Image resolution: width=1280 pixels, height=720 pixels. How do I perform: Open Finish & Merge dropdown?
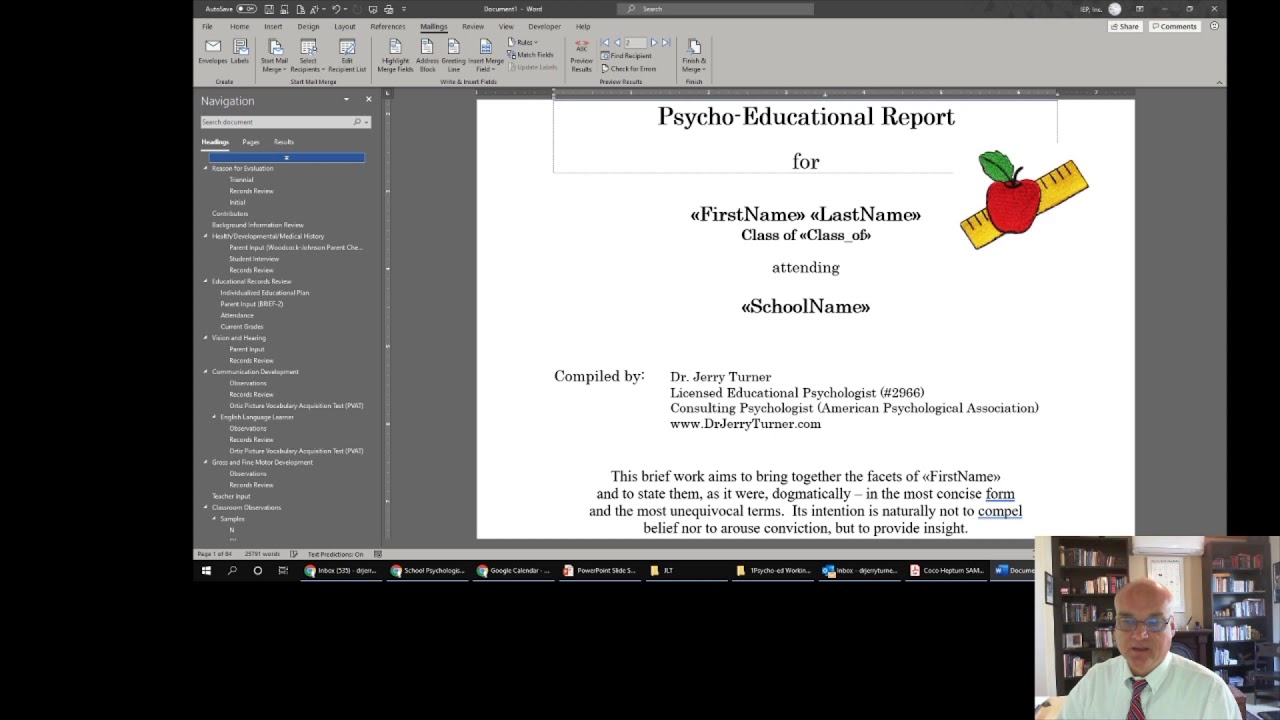click(694, 56)
